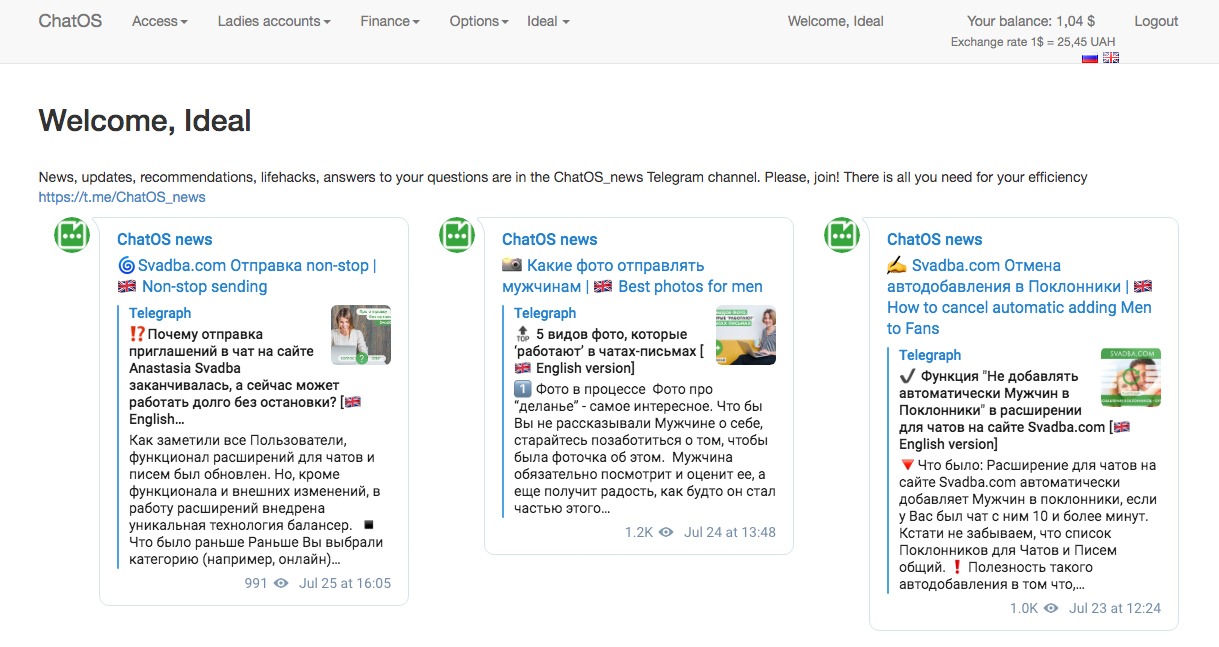Click the large 'Welcome, Ideal' page heading
The height and width of the screenshot is (647, 1219).
click(x=145, y=121)
